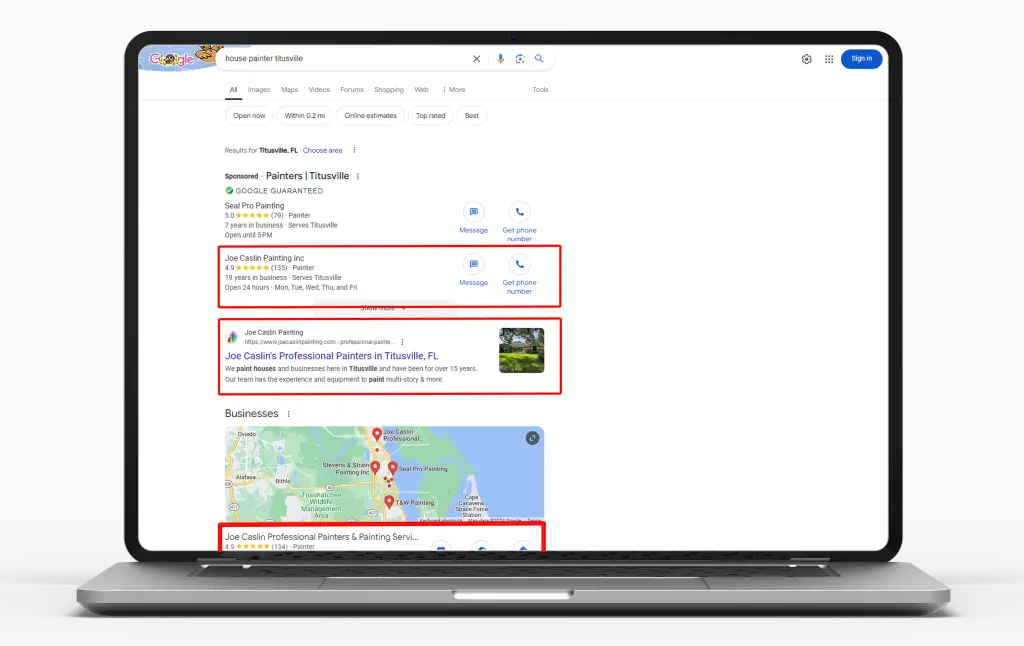Switch to the Maps tab
The width and height of the screenshot is (1024, 646).
click(289, 89)
